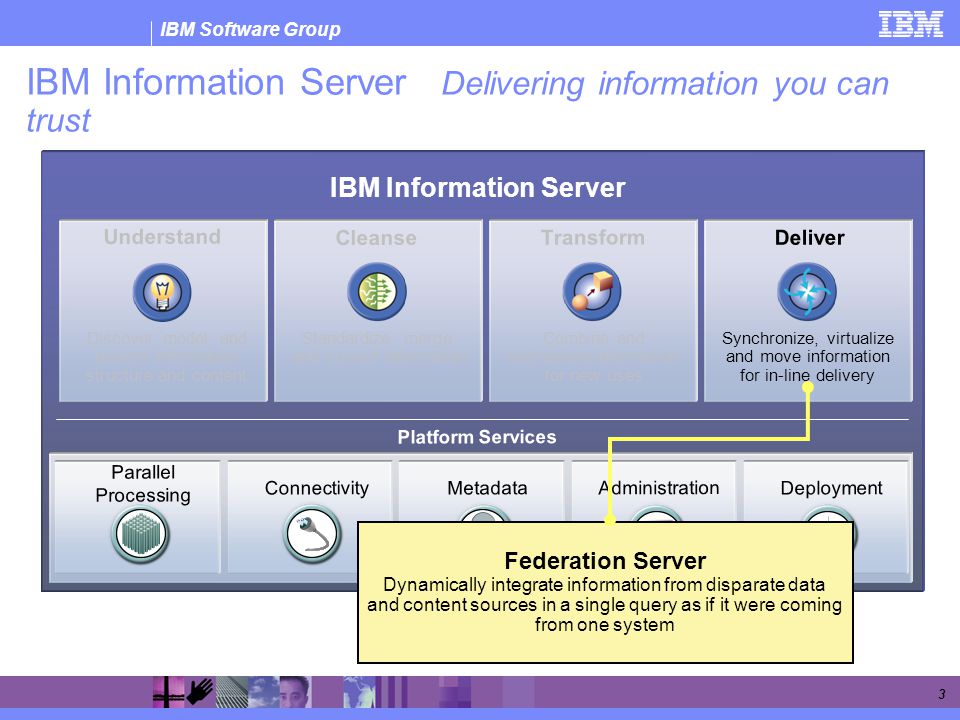Click the man's face image in footer

tap(295, 692)
